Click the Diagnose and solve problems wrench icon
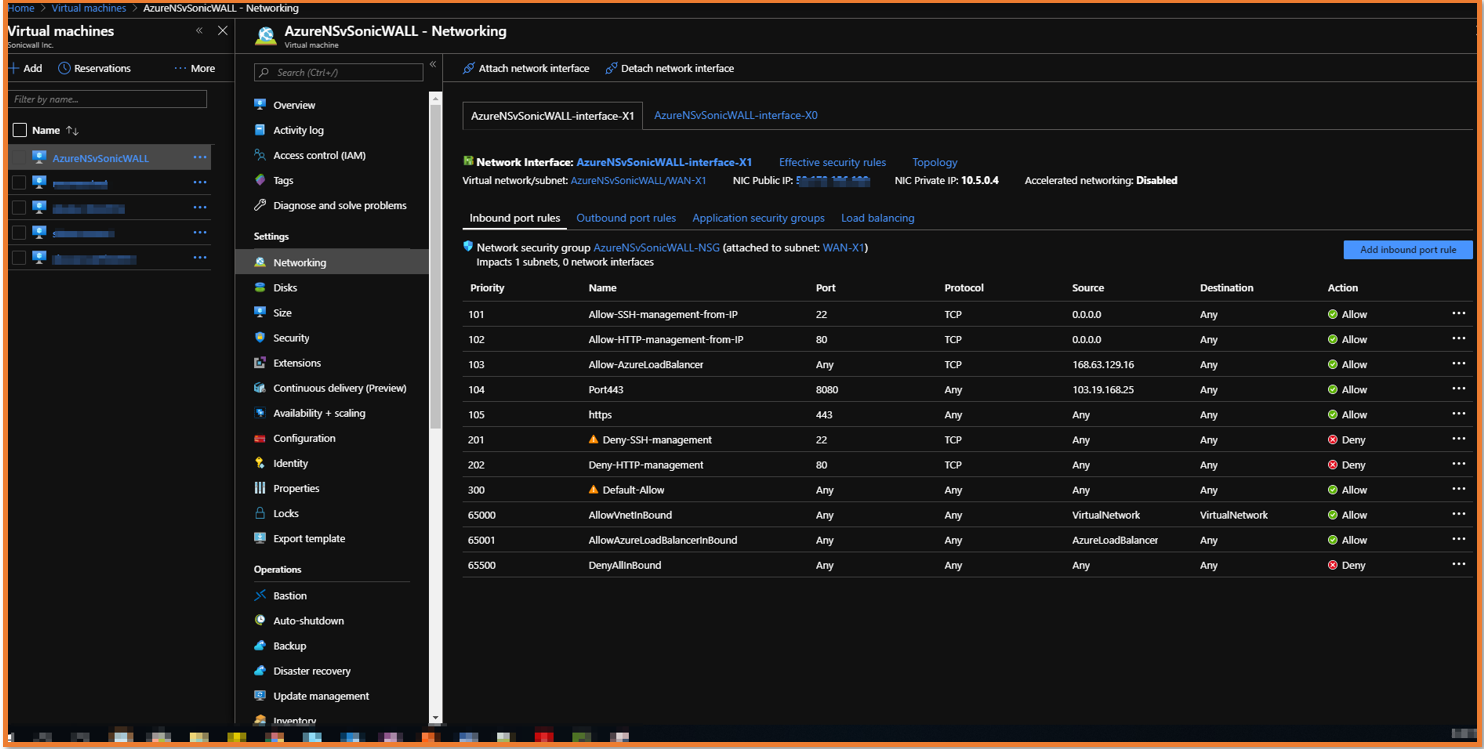 click(260, 205)
